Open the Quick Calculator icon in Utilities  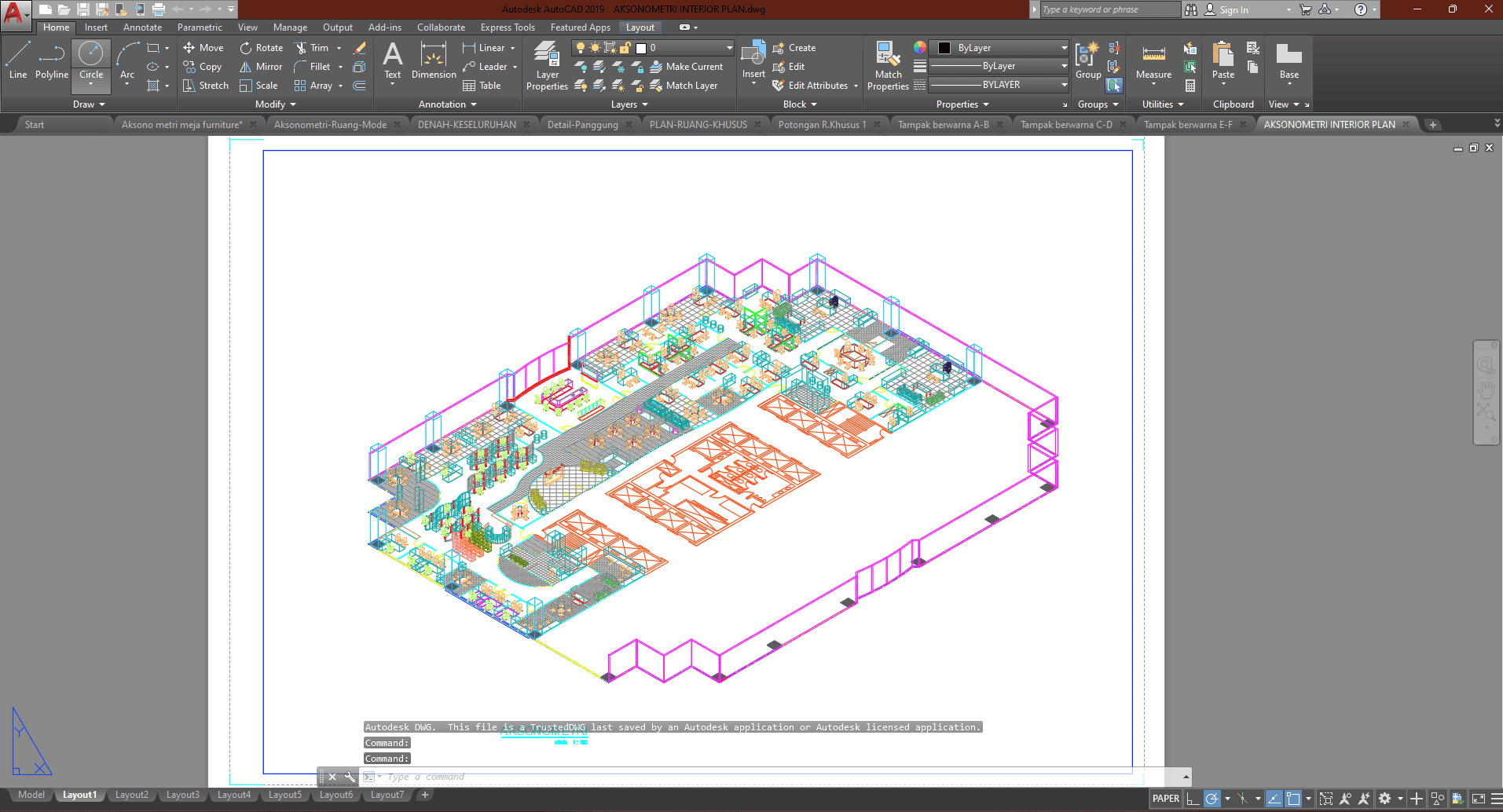[1190, 86]
